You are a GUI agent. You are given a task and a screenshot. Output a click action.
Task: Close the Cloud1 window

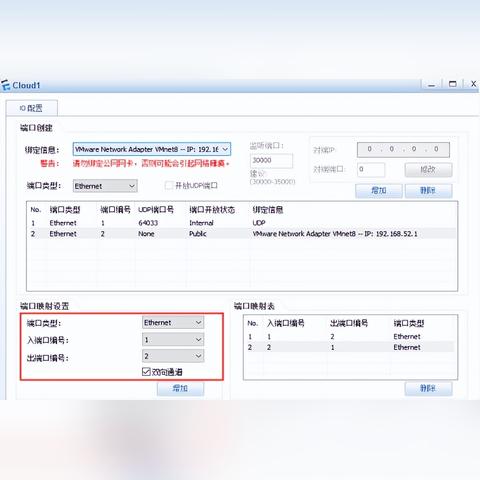tap(473, 84)
